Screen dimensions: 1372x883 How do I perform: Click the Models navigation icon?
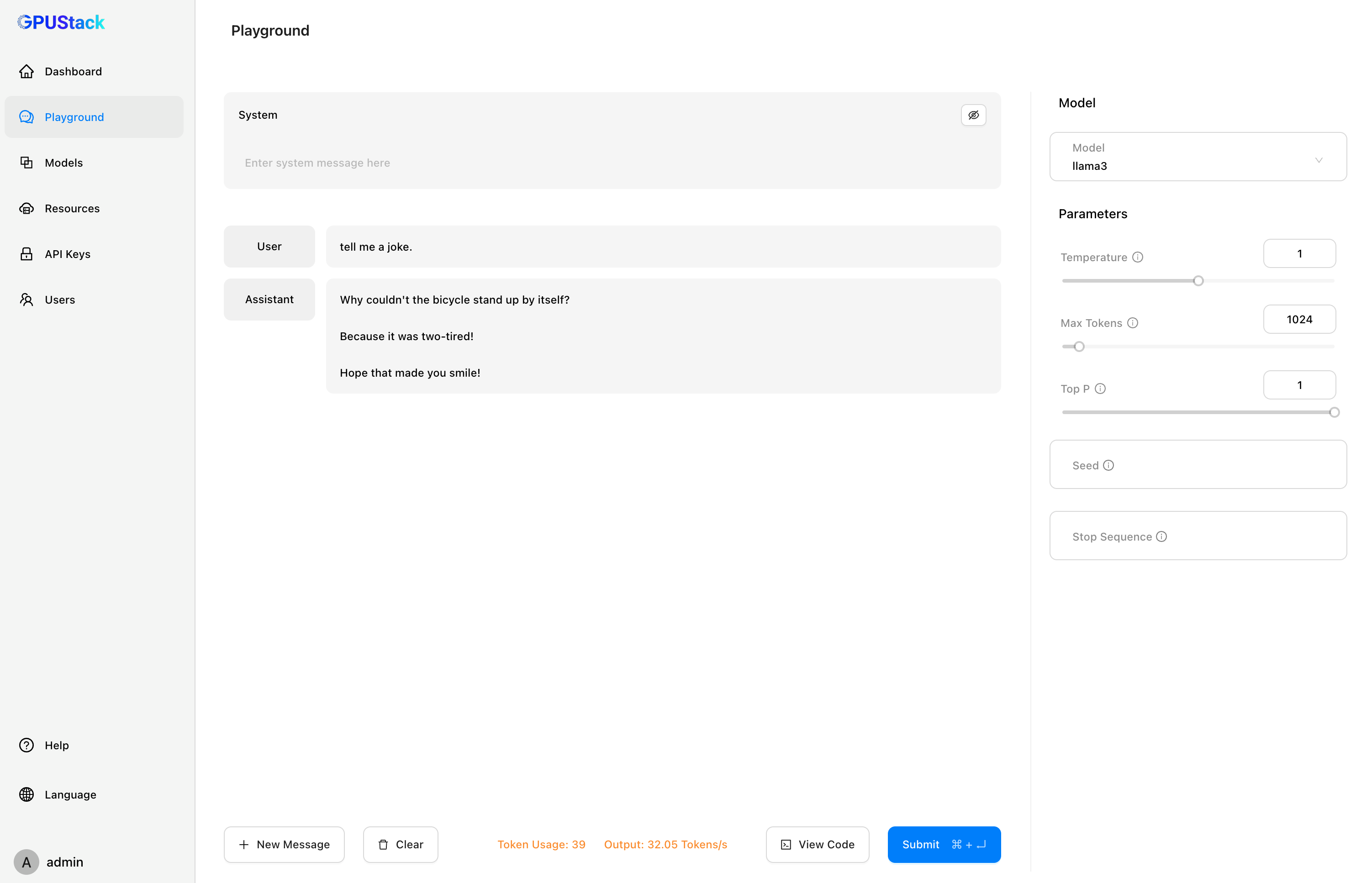pyautogui.click(x=27, y=162)
